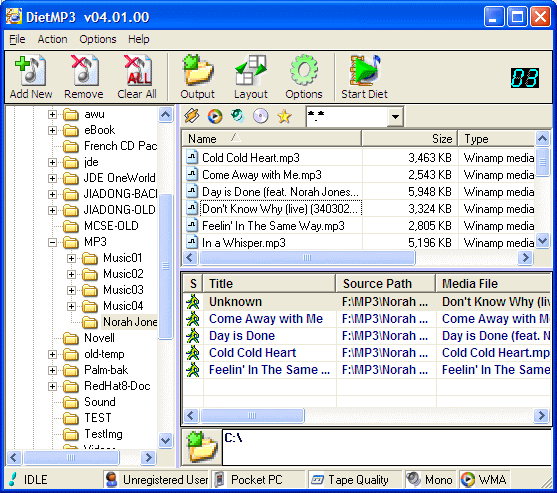Viewport: 557px width, 493px height.
Task: Click the DietMP3 title bar application icon
Action: [14, 16]
